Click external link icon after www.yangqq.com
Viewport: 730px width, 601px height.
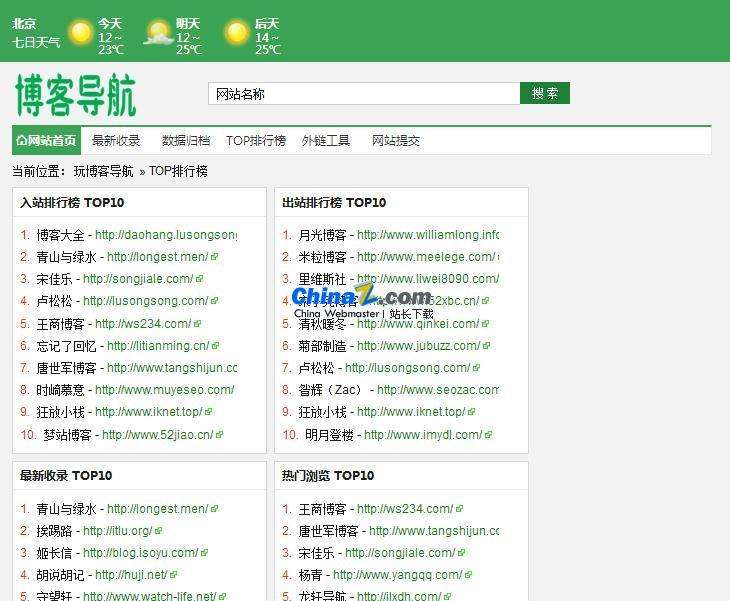pos(467,575)
